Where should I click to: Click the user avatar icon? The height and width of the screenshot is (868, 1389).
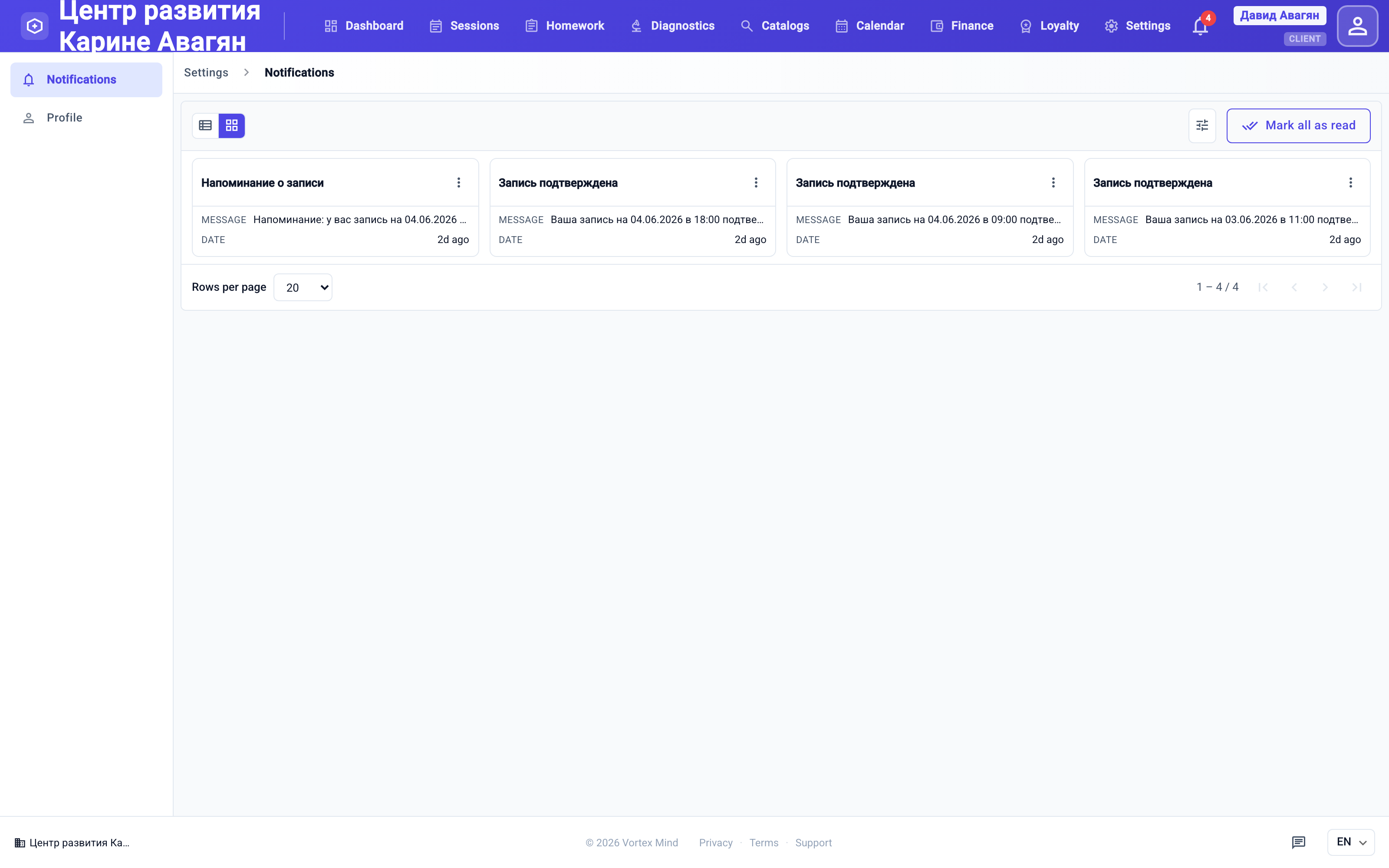pos(1357,26)
